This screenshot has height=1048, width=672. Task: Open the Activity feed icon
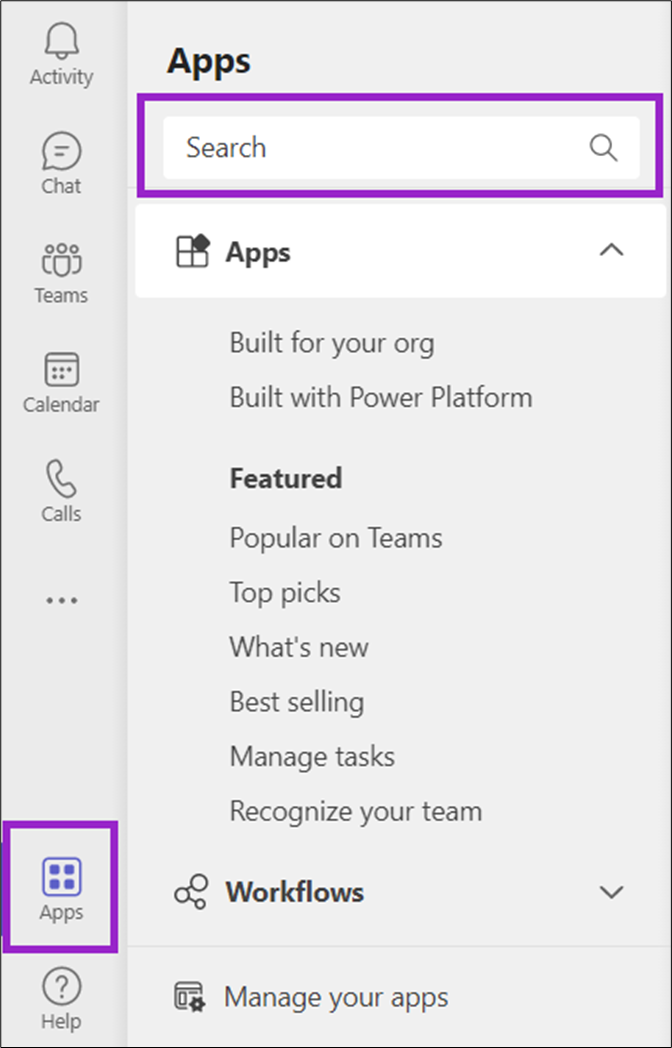point(61,40)
